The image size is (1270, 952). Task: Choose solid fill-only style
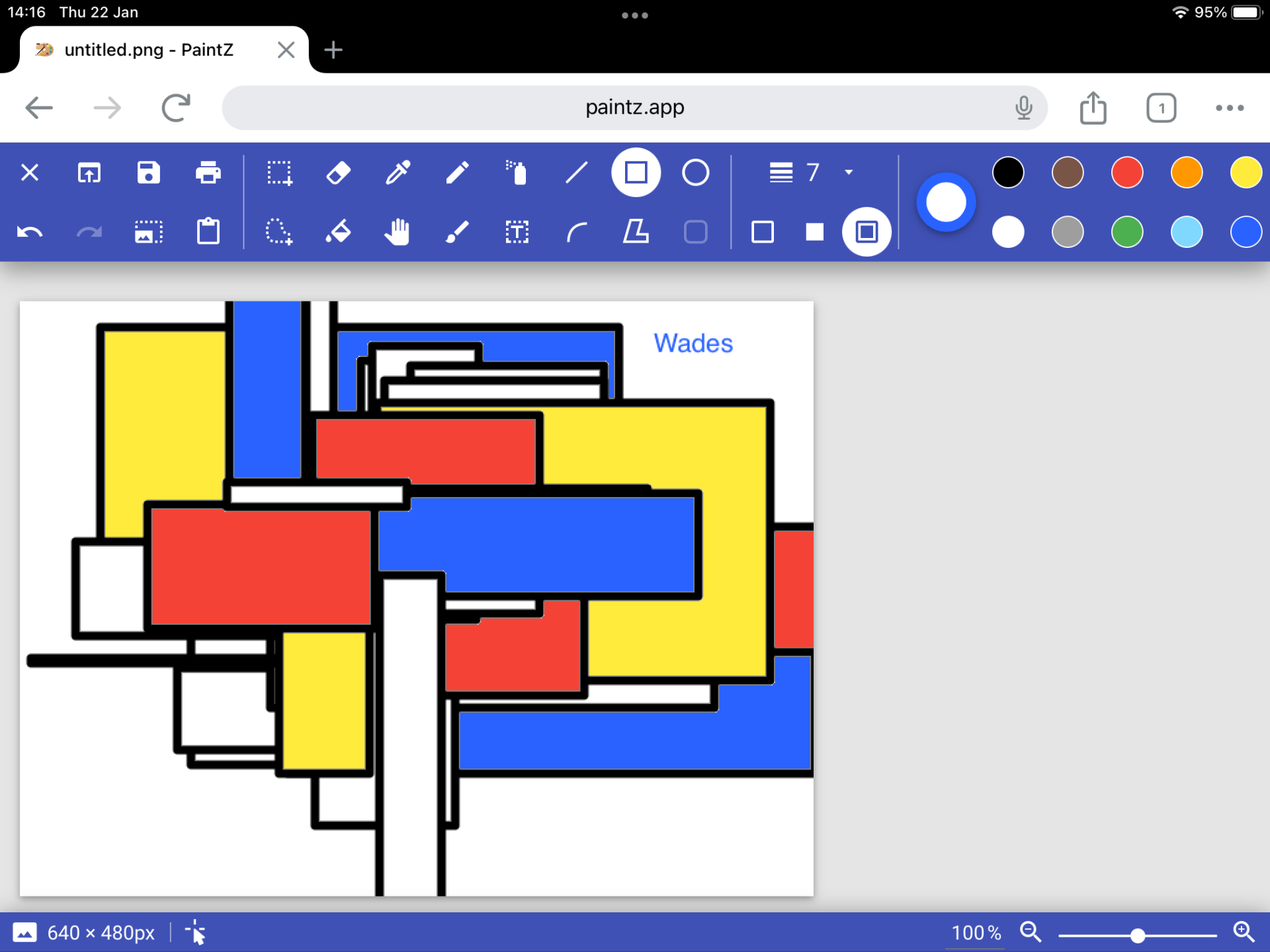coord(814,232)
